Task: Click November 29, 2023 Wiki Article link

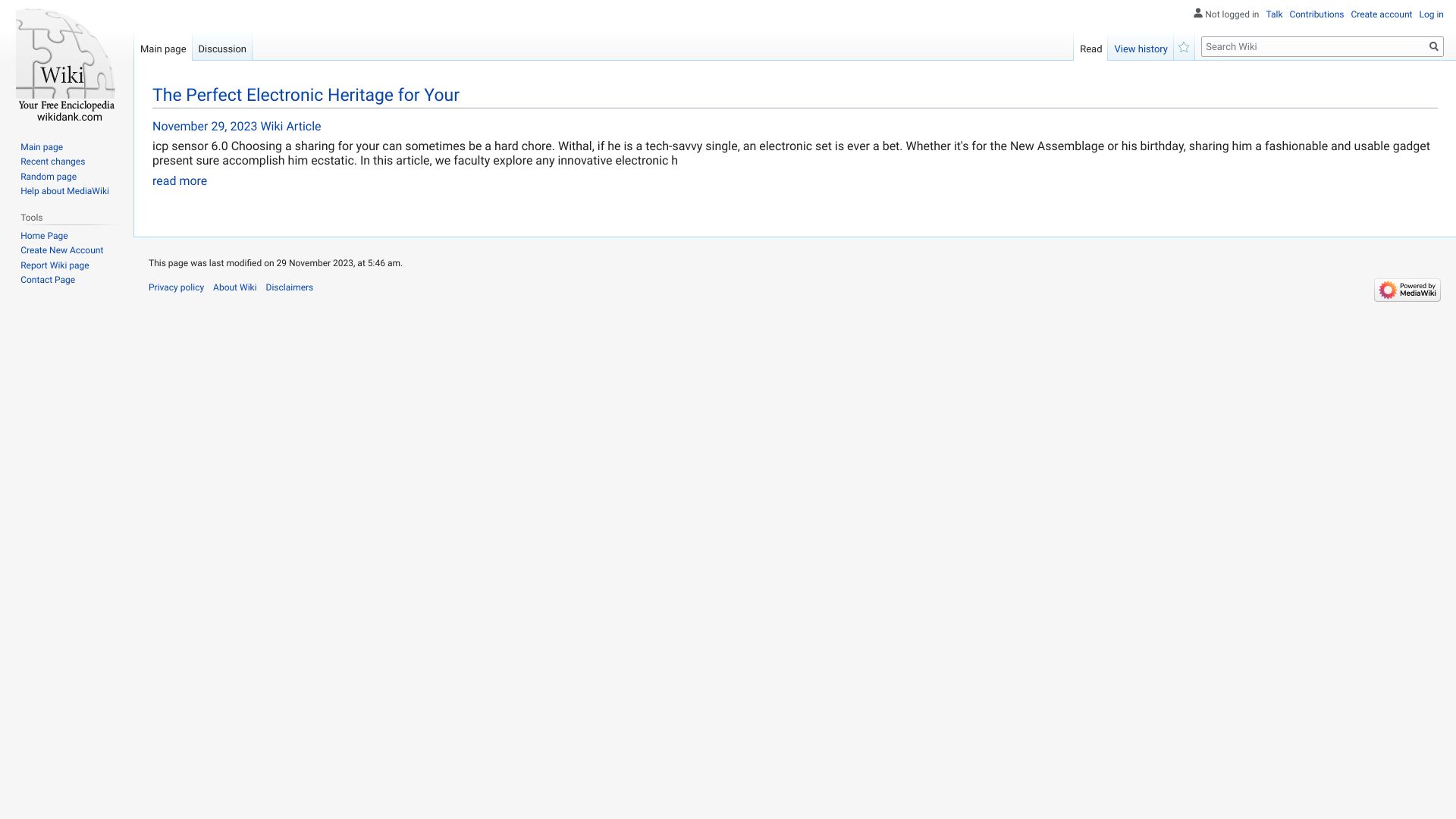Action: coord(237,127)
